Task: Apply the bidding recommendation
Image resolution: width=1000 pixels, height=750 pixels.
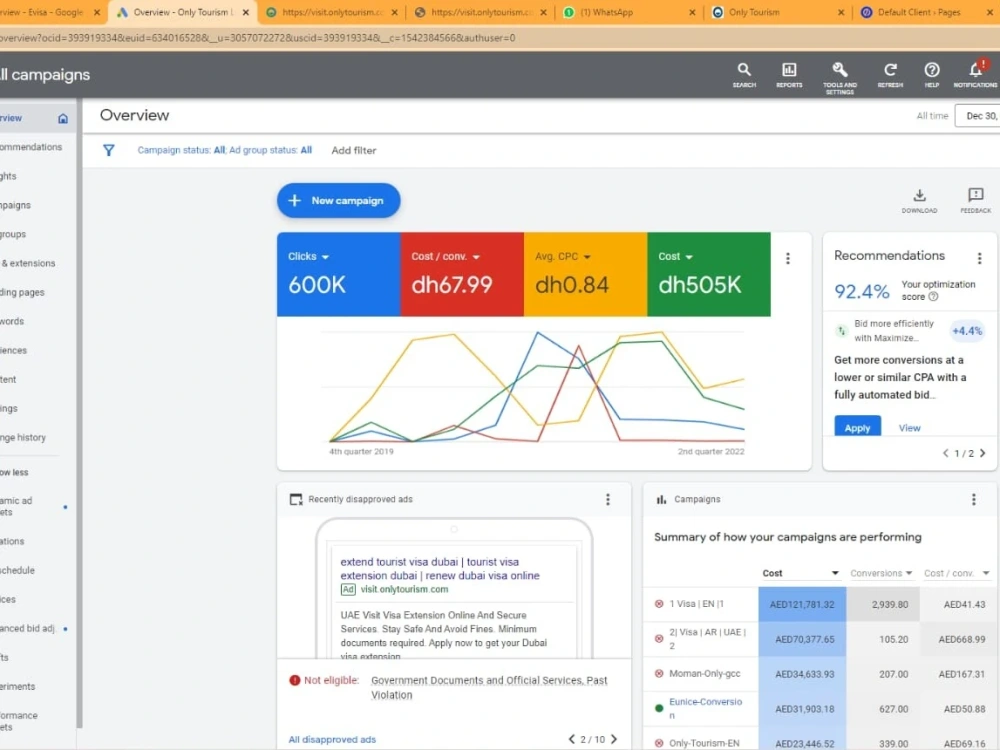Action: pyautogui.click(x=857, y=427)
